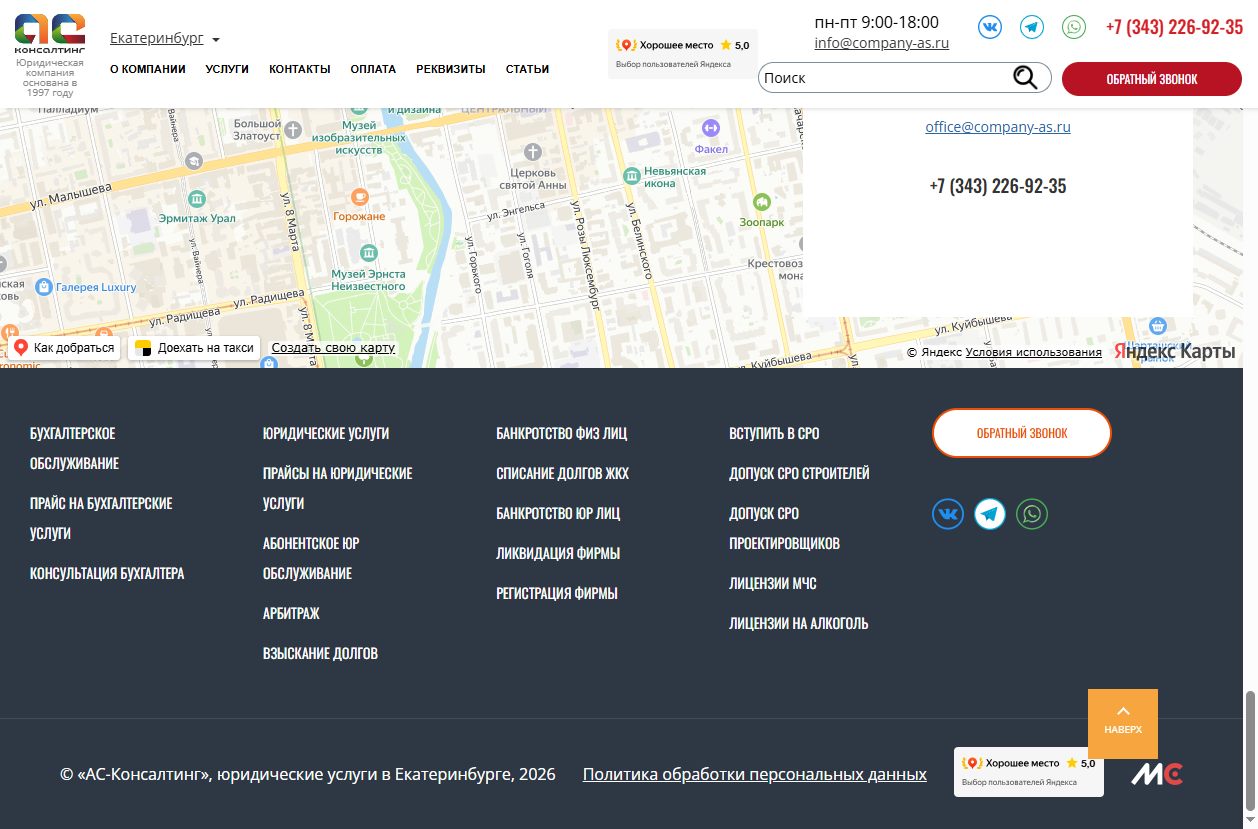Click the red ОБРАТНЫЙ ЗВОНОК button in the header

(x=1152, y=79)
